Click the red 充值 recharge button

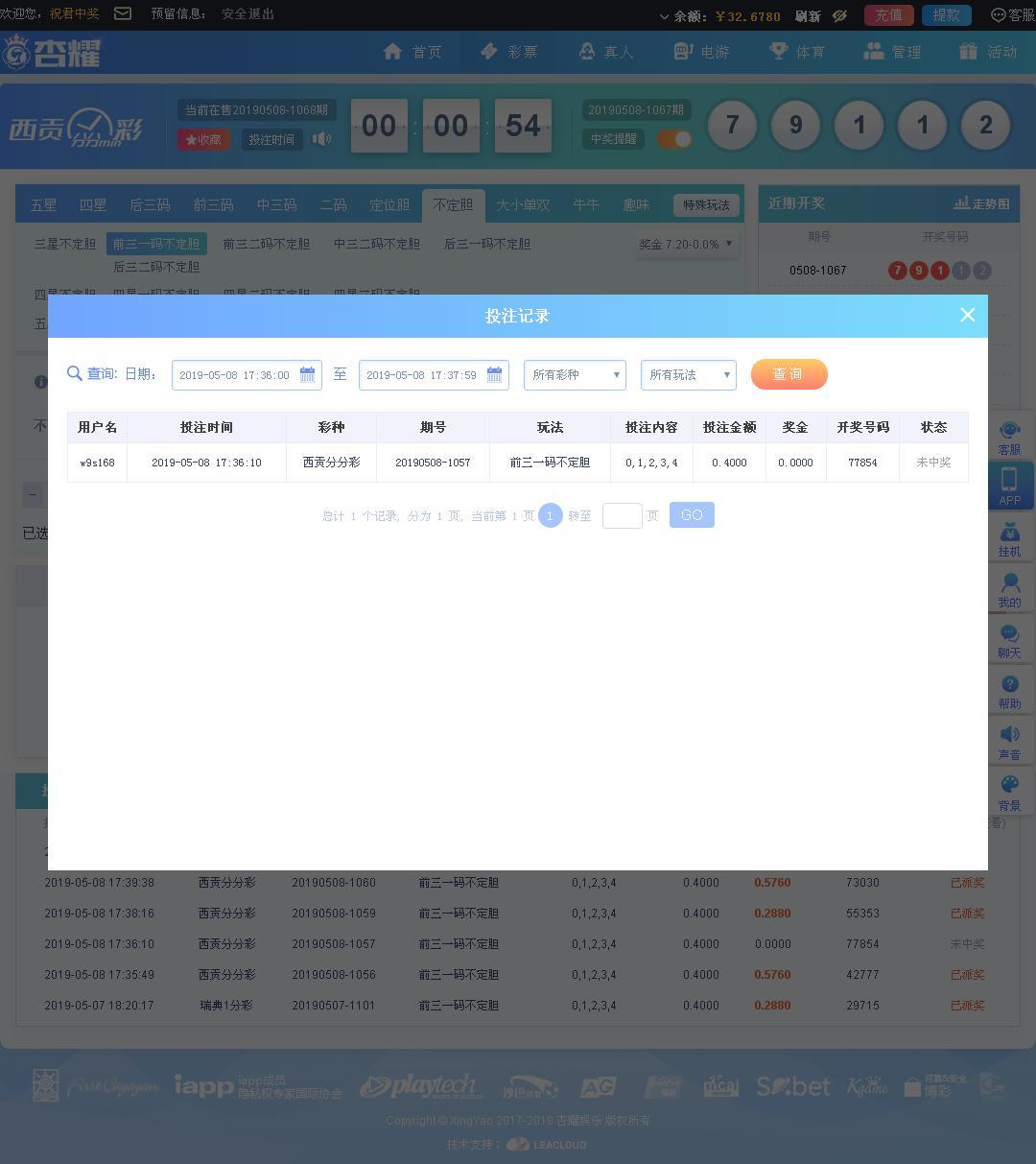888,15
